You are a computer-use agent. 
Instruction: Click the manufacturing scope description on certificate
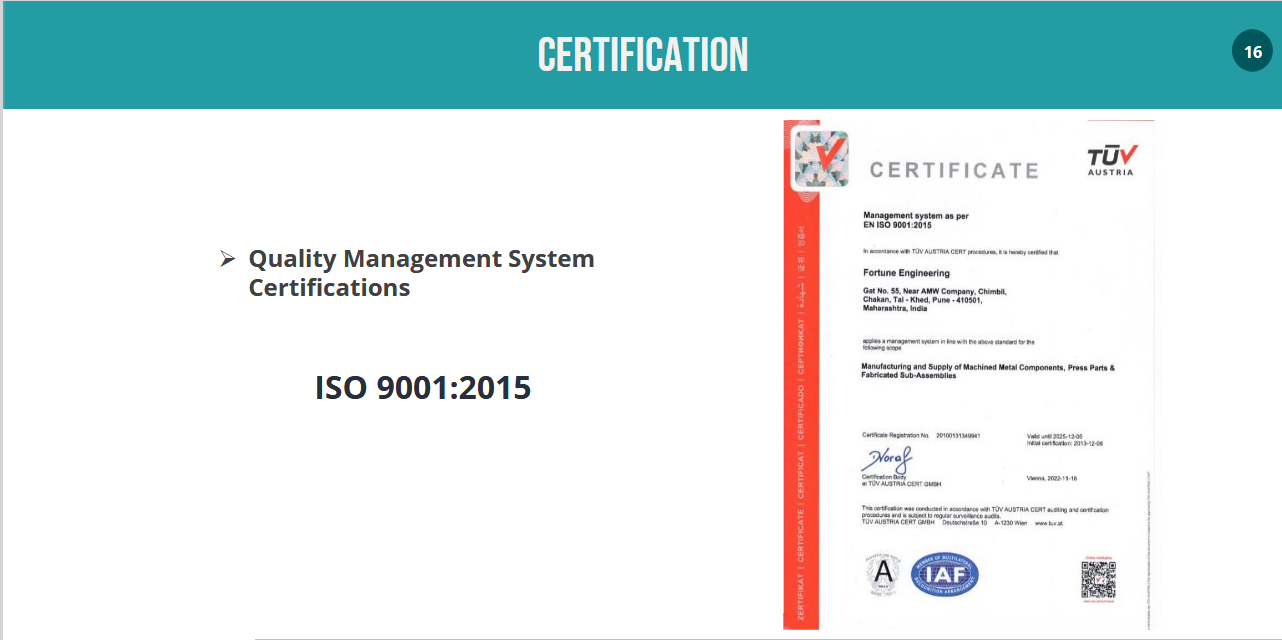987,372
